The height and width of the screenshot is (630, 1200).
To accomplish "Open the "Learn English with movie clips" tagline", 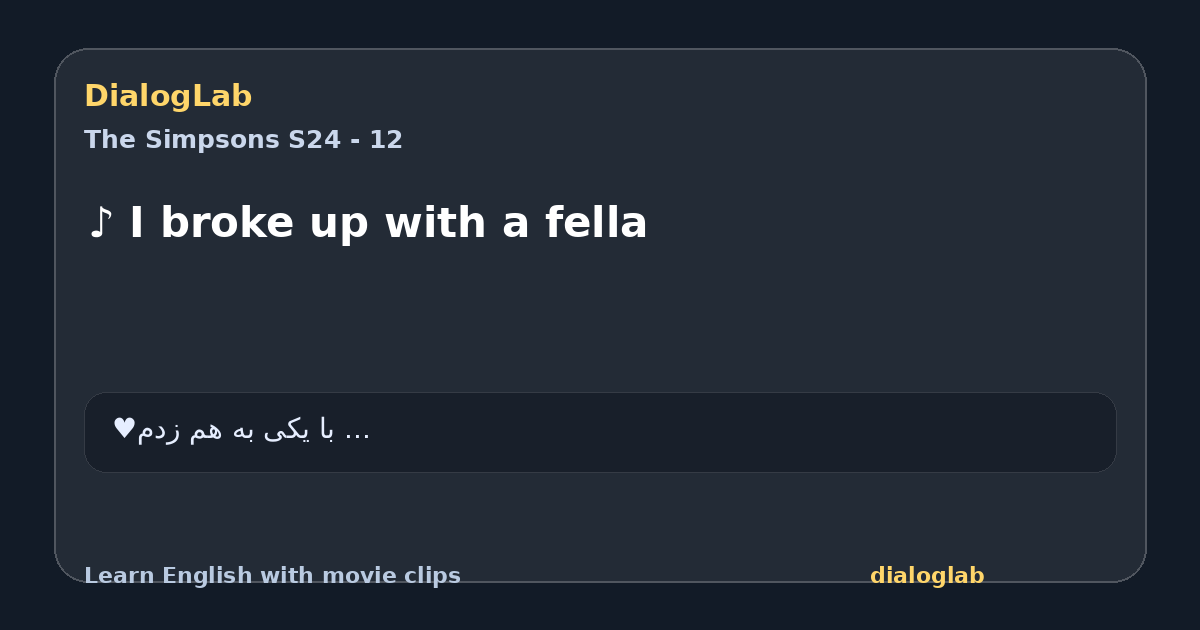I will coord(272,576).
